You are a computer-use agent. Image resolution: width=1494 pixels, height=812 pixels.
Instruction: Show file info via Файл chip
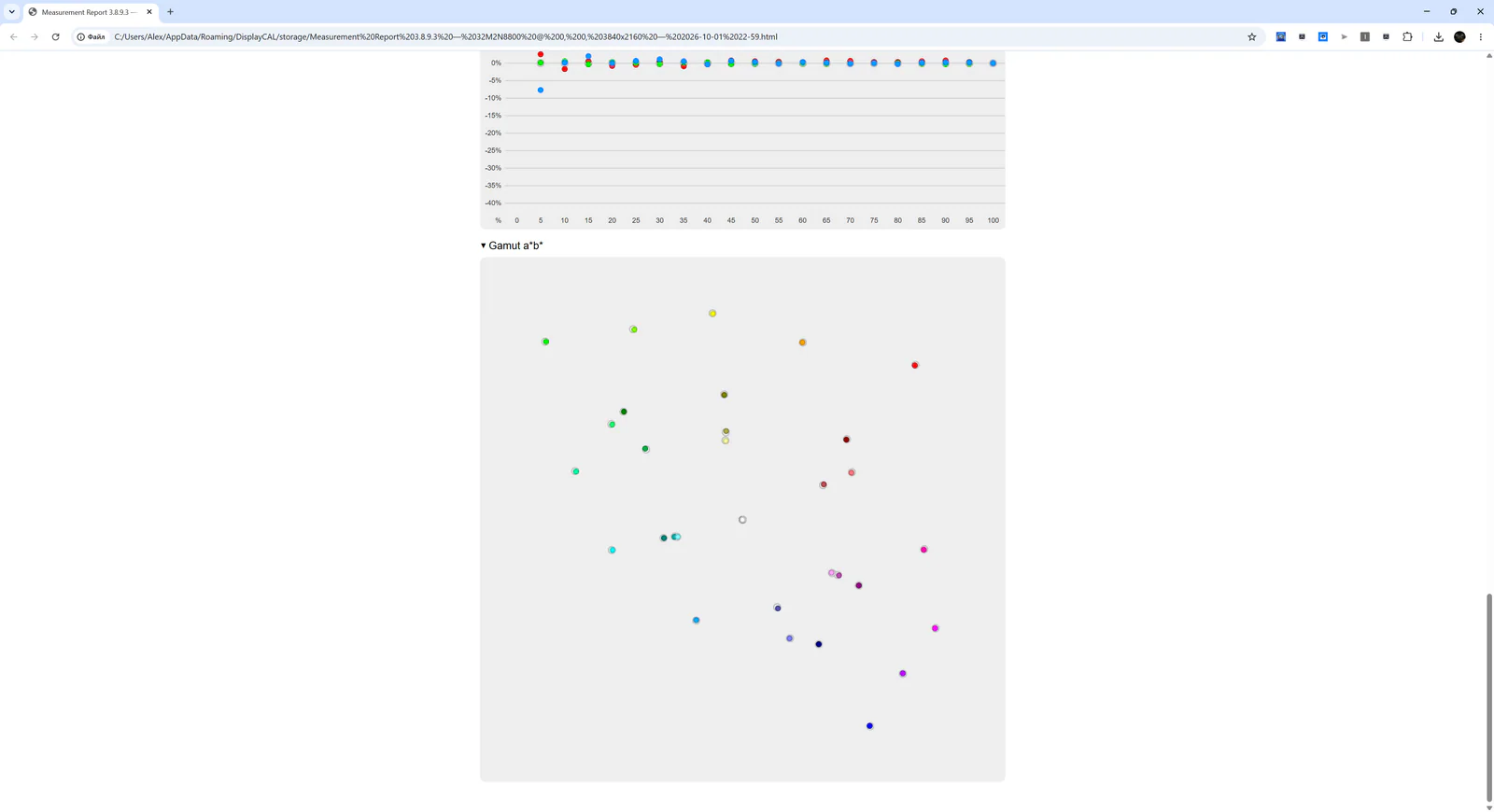click(91, 36)
